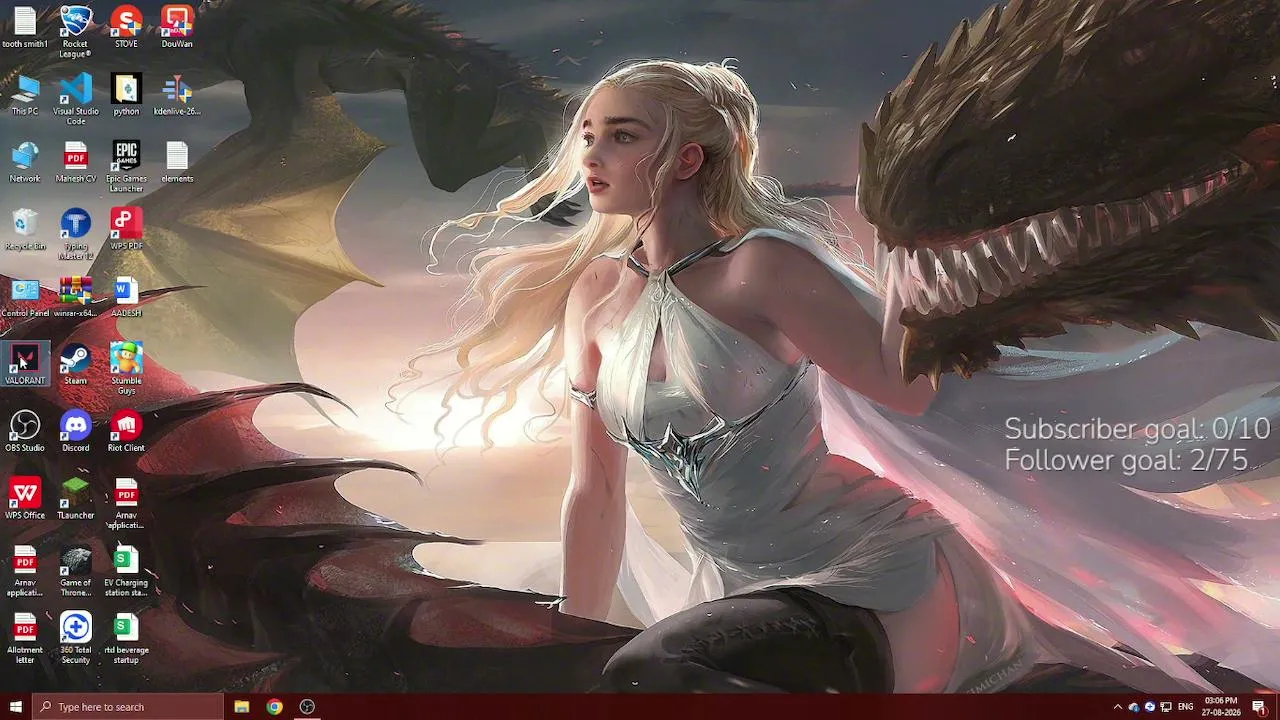The width and height of the screenshot is (1280, 720).
Task: Open the network status tray icon
Action: click(1166, 707)
